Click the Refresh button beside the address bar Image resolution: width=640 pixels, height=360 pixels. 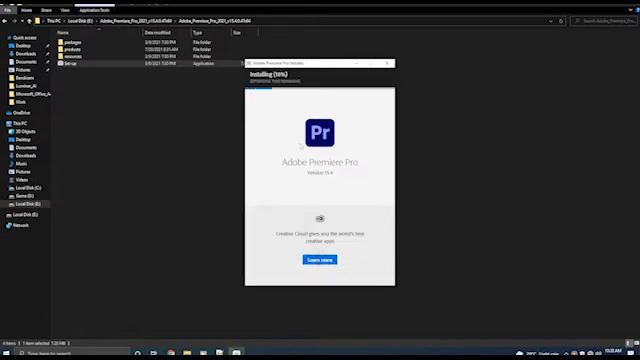click(x=561, y=21)
